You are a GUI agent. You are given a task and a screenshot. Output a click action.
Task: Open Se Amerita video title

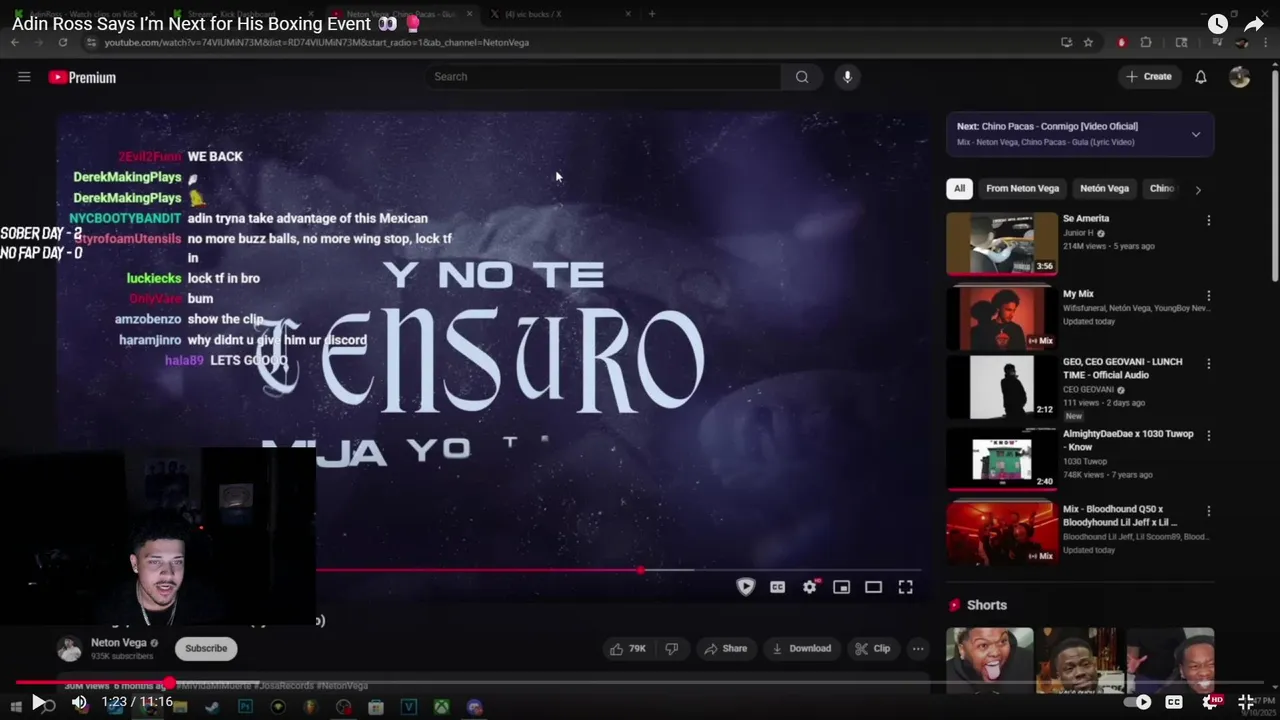1085,218
